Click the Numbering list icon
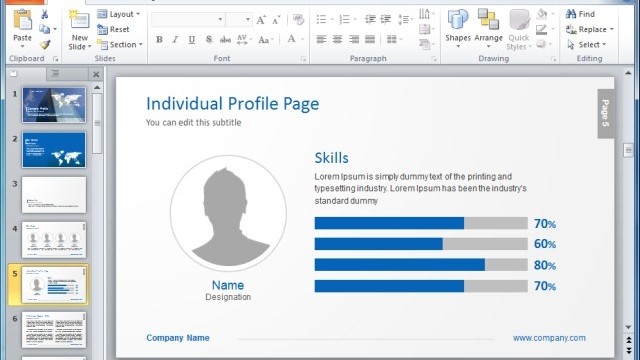The image size is (640, 360). pos(344,19)
